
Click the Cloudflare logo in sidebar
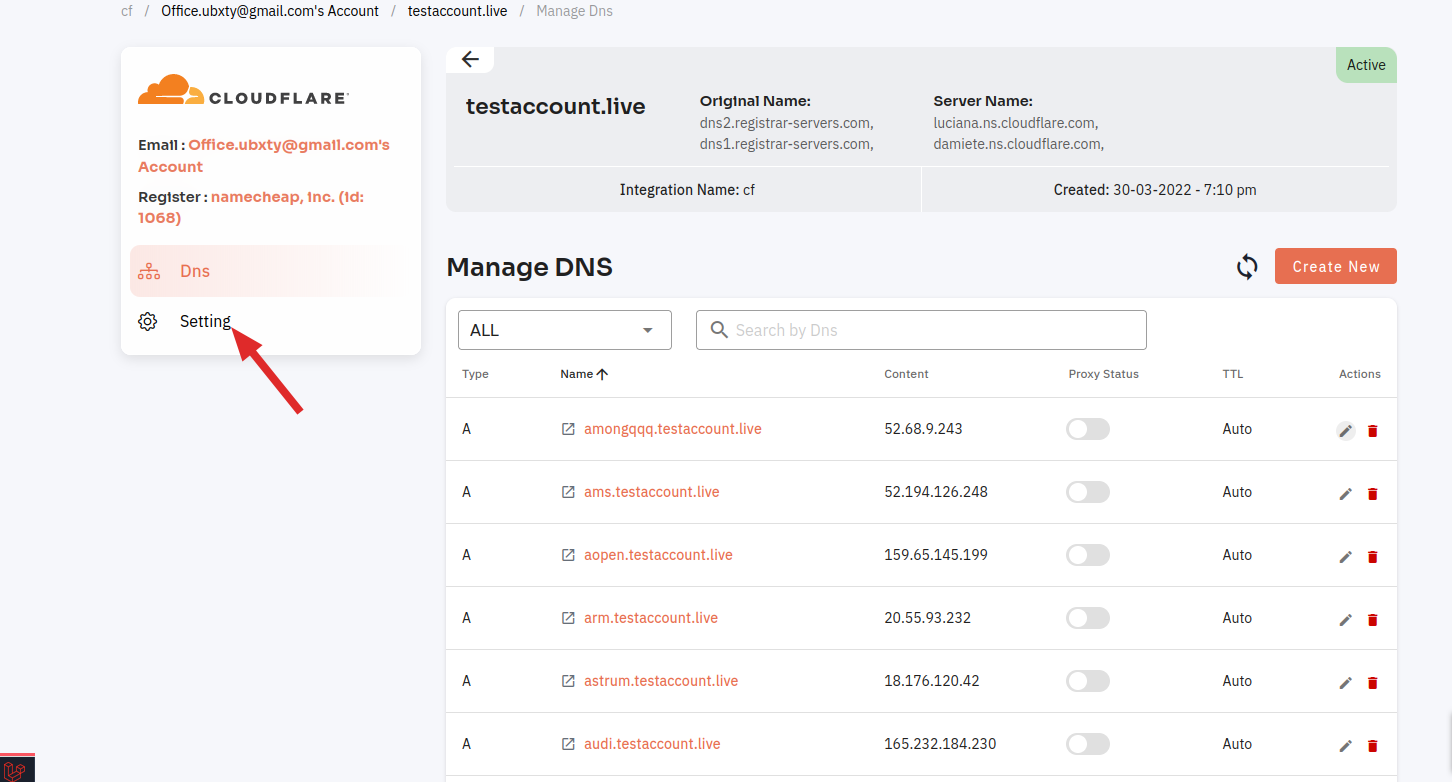click(x=243, y=90)
